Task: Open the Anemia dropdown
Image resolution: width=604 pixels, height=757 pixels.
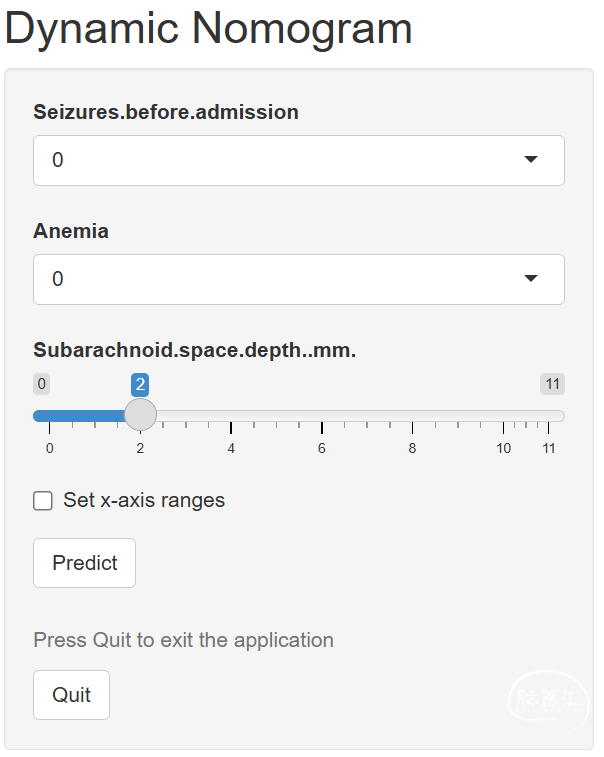Action: (299, 279)
